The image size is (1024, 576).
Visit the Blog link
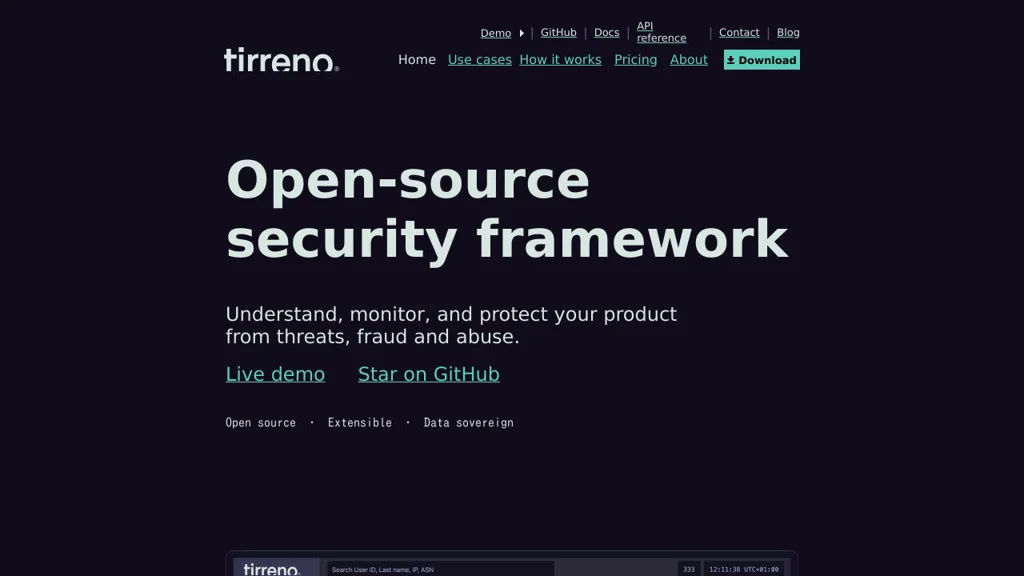(x=788, y=33)
